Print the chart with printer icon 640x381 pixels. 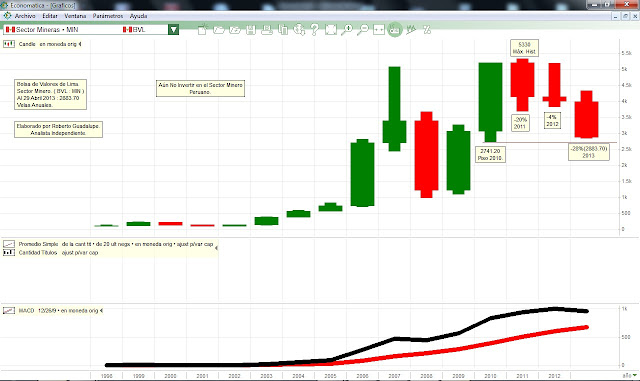point(267,29)
